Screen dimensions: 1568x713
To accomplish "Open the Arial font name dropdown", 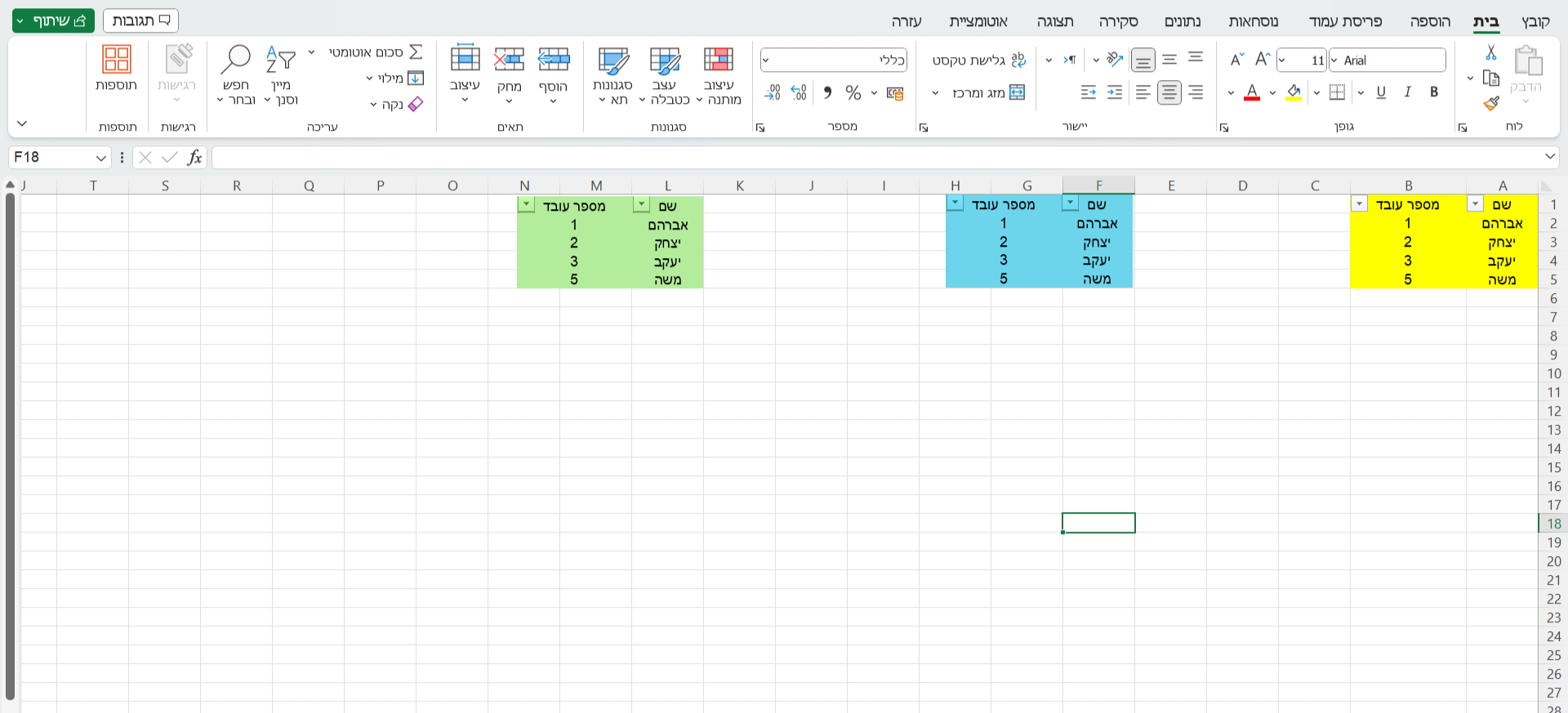I will 1334,60.
